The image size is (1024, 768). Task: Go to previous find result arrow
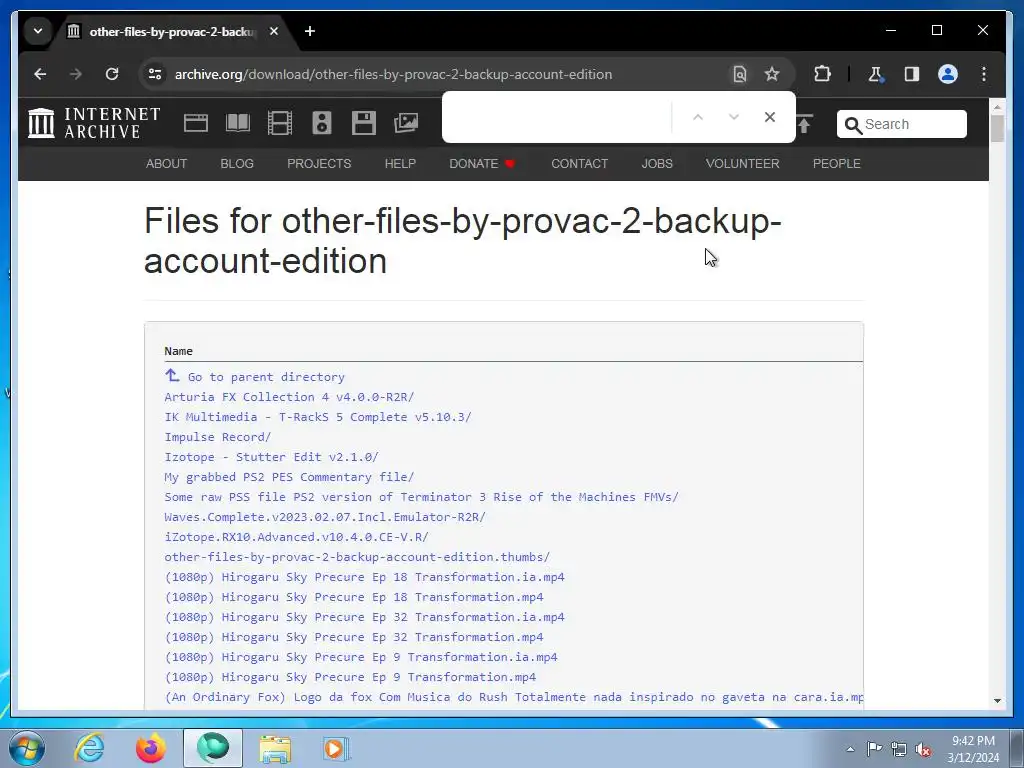pos(697,117)
